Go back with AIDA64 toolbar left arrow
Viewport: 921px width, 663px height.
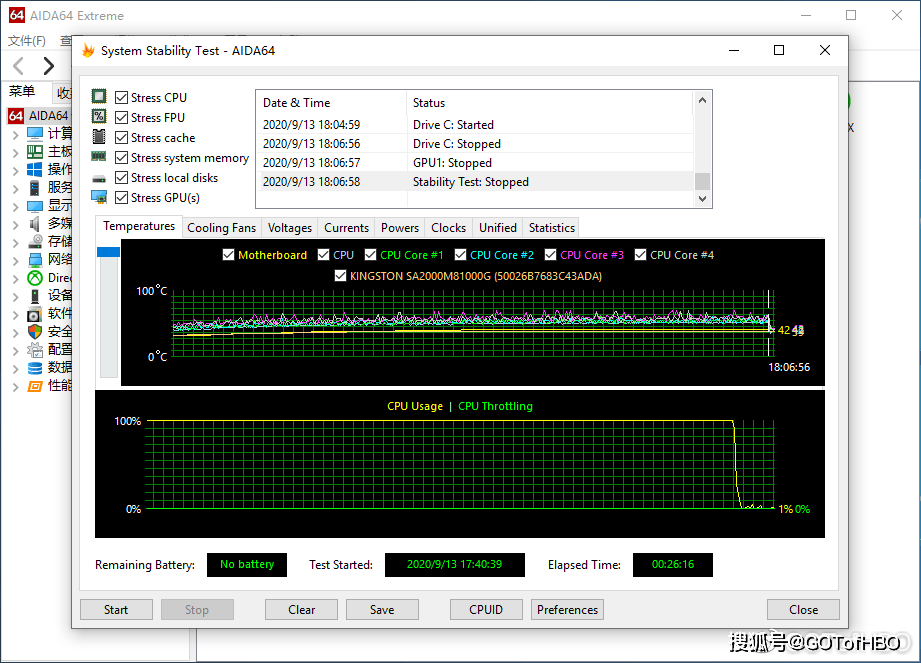18,66
